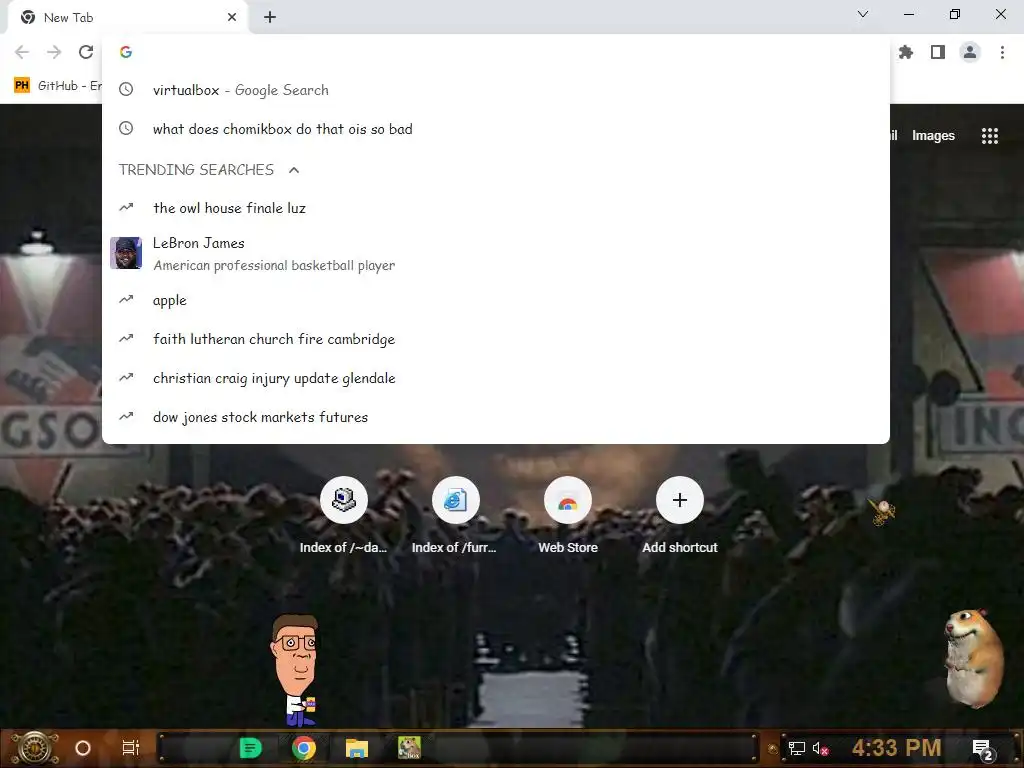The height and width of the screenshot is (768, 1024).
Task: Select the 'apple' trending search
Action: pos(496,300)
